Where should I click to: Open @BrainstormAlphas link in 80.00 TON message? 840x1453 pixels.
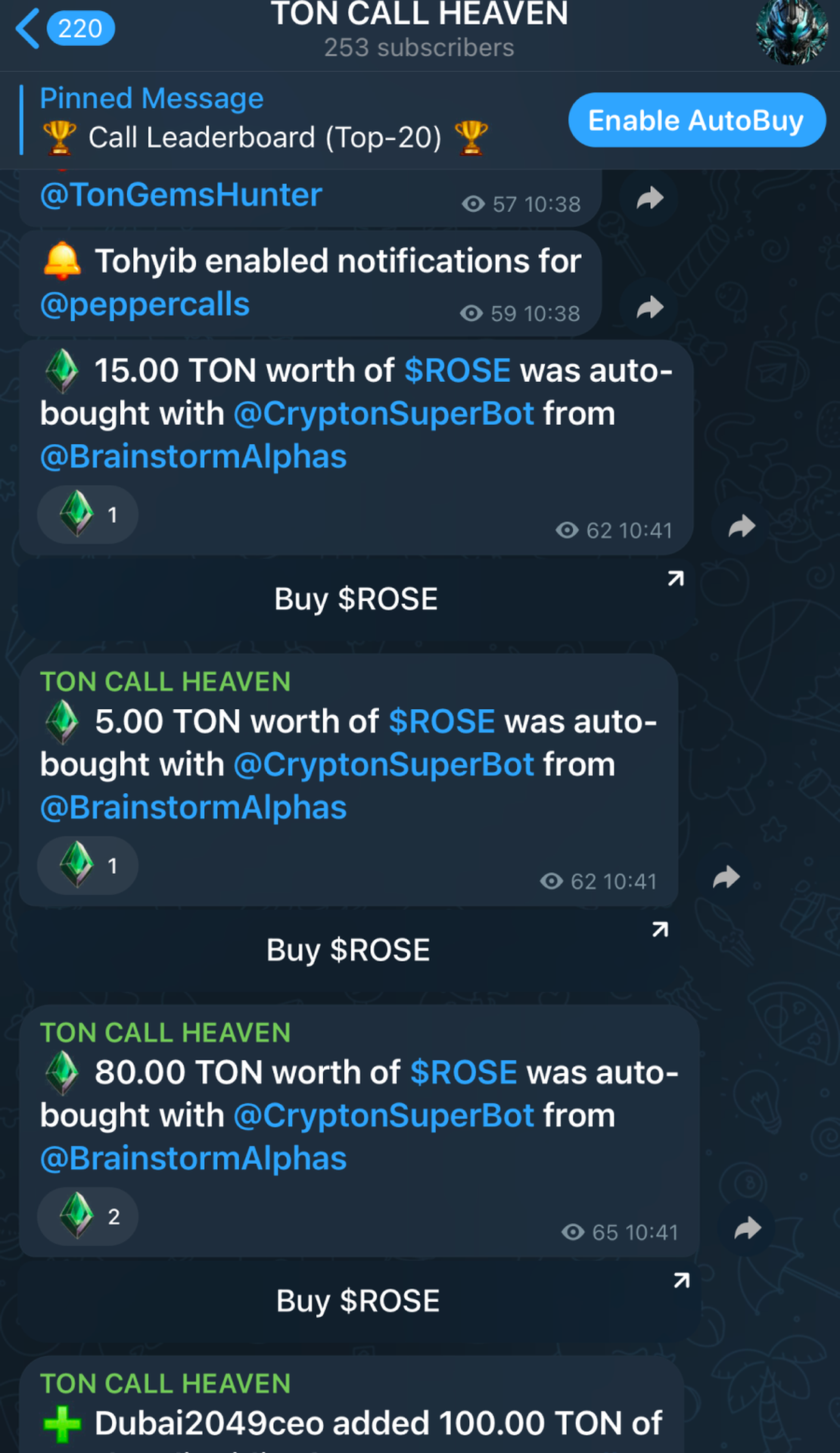(x=193, y=1159)
